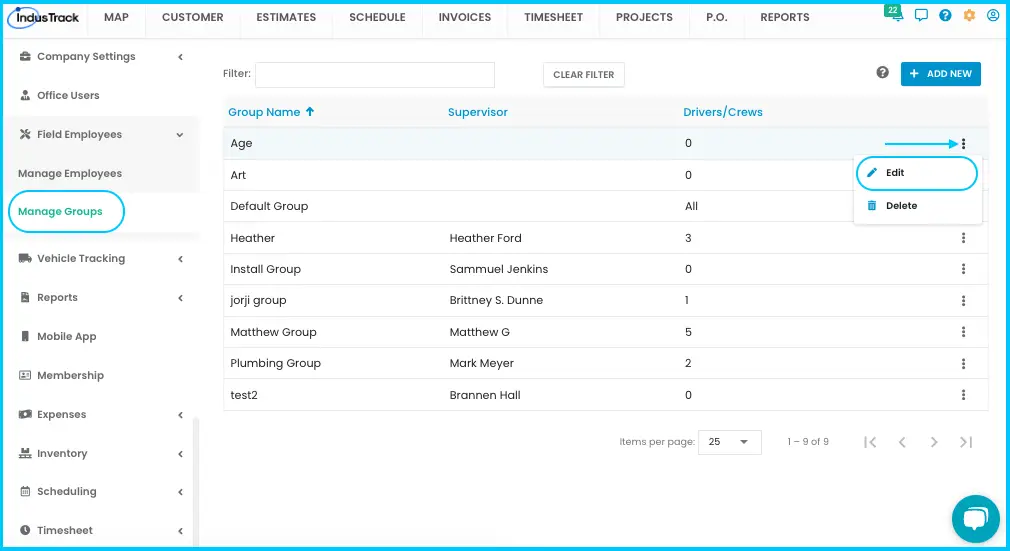Open the notifications bell with badge 22
Image resolution: width=1010 pixels, height=551 pixels.
tap(895, 14)
